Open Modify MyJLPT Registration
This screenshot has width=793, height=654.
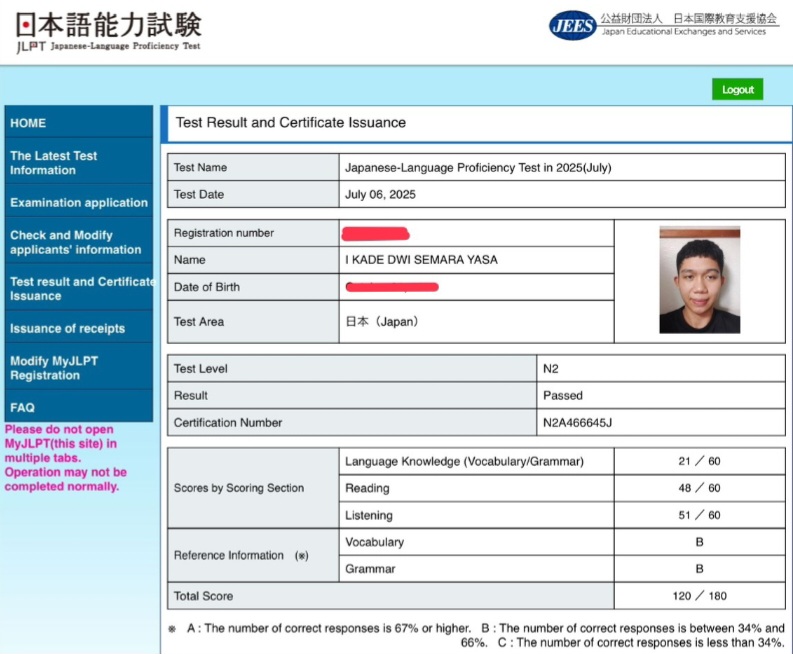point(78,368)
